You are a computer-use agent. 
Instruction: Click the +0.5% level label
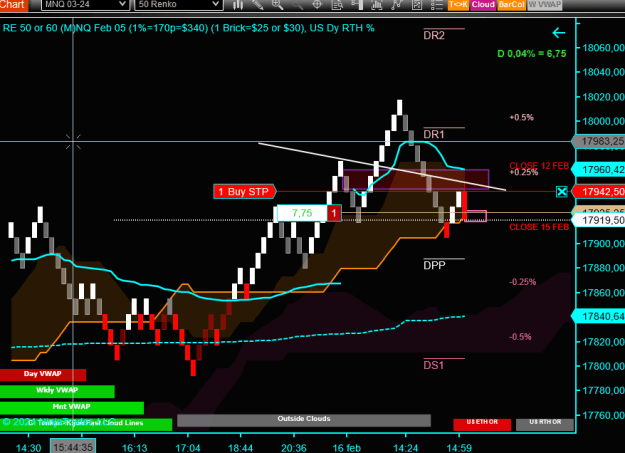521,117
